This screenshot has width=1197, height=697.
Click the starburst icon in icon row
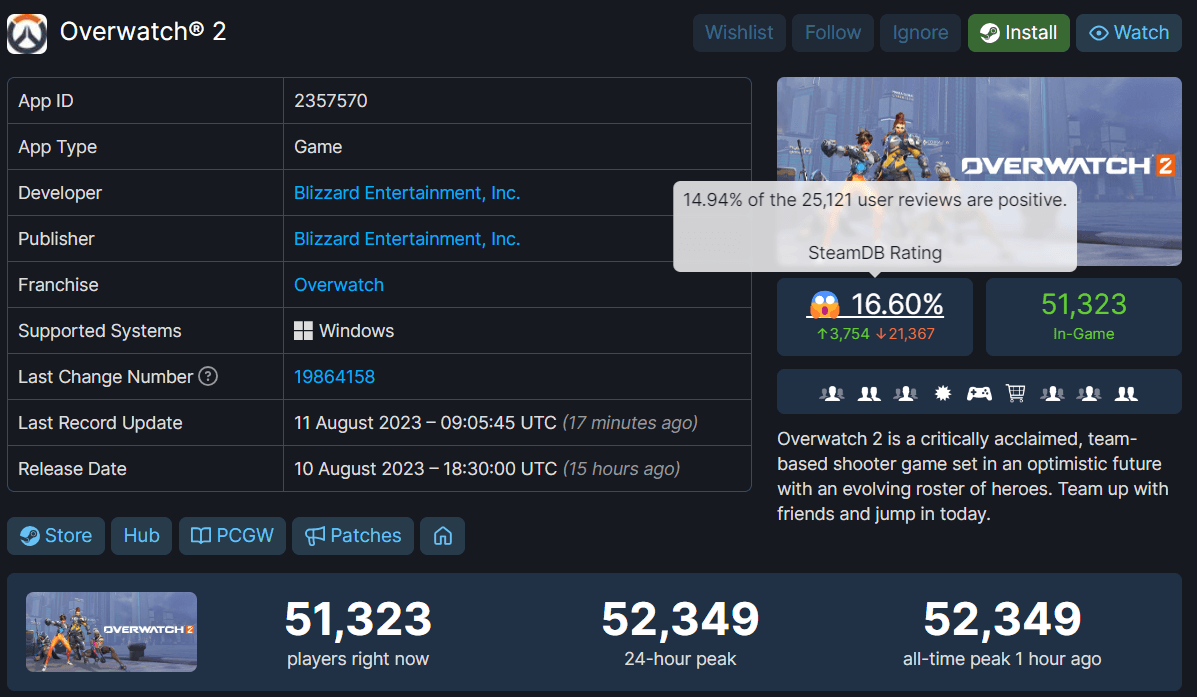click(943, 393)
